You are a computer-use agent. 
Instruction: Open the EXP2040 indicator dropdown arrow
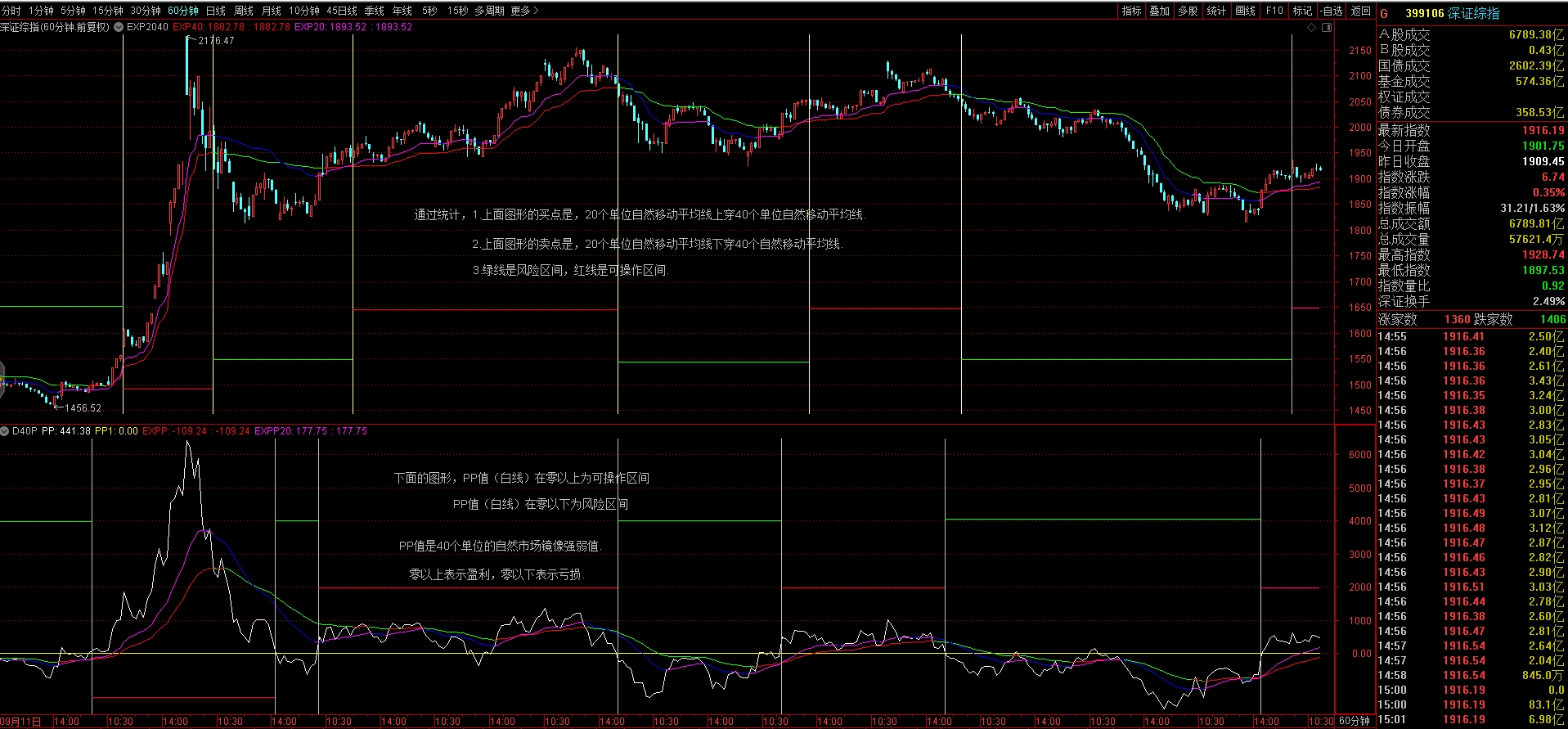(119, 27)
